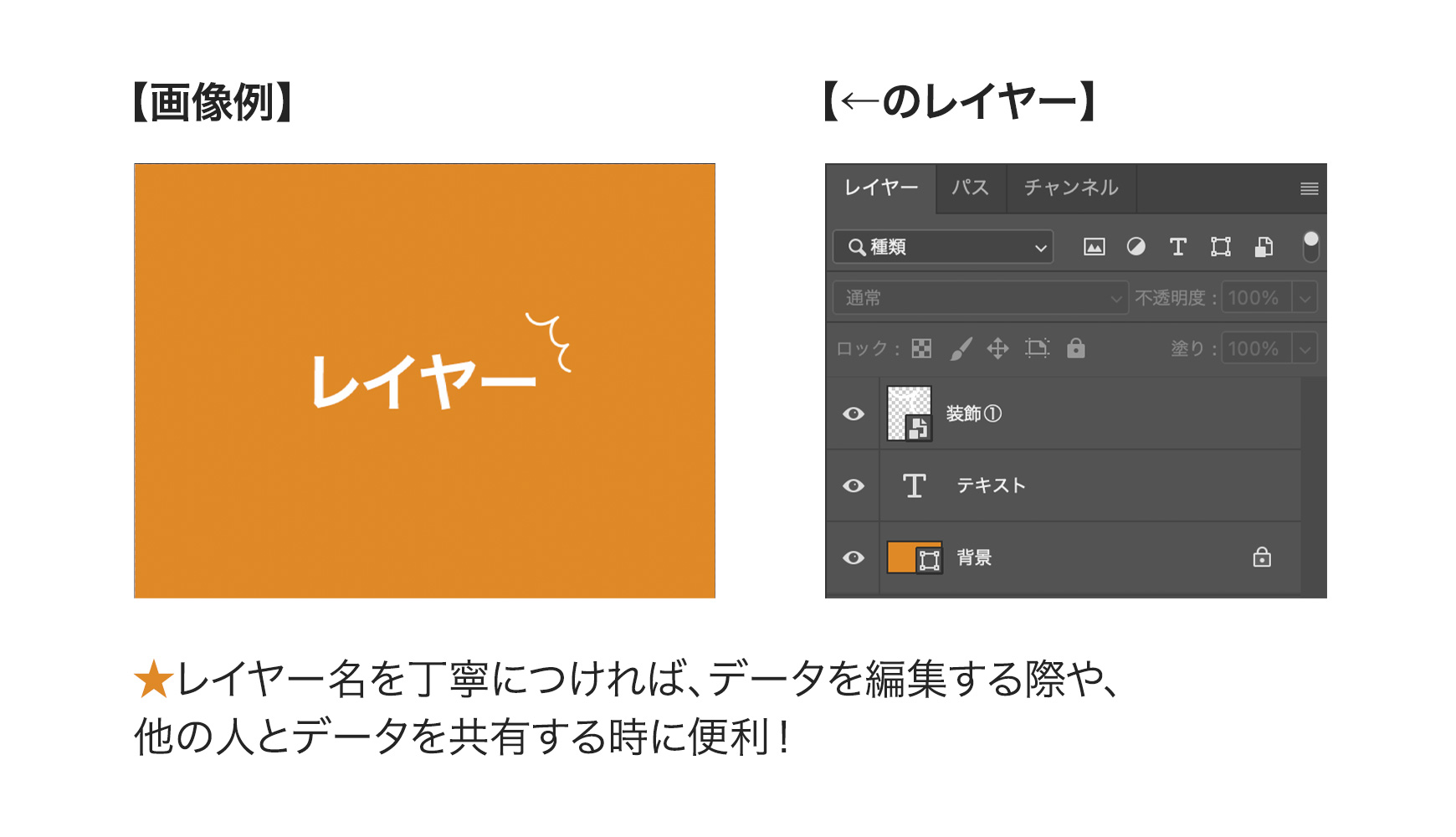
Task: Expand the 塗り slider arrow
Action: (1305, 348)
